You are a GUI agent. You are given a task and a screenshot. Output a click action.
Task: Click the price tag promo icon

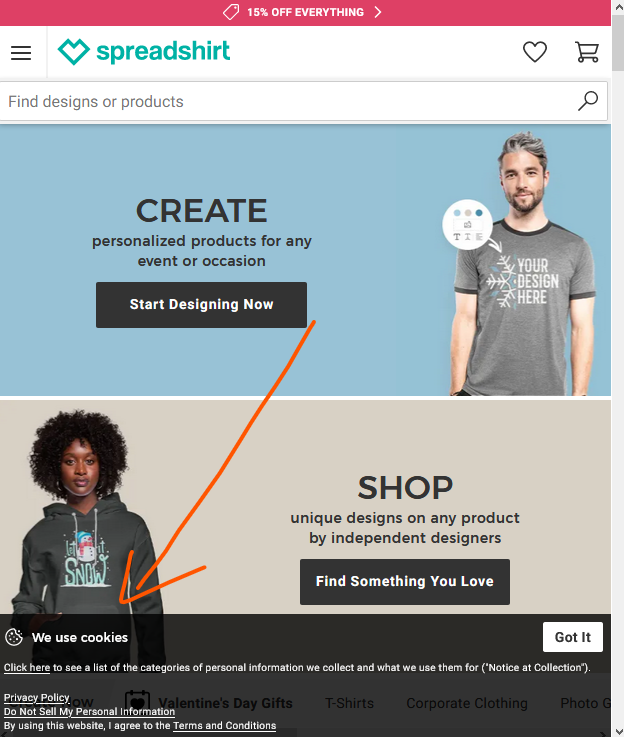[x=231, y=12]
